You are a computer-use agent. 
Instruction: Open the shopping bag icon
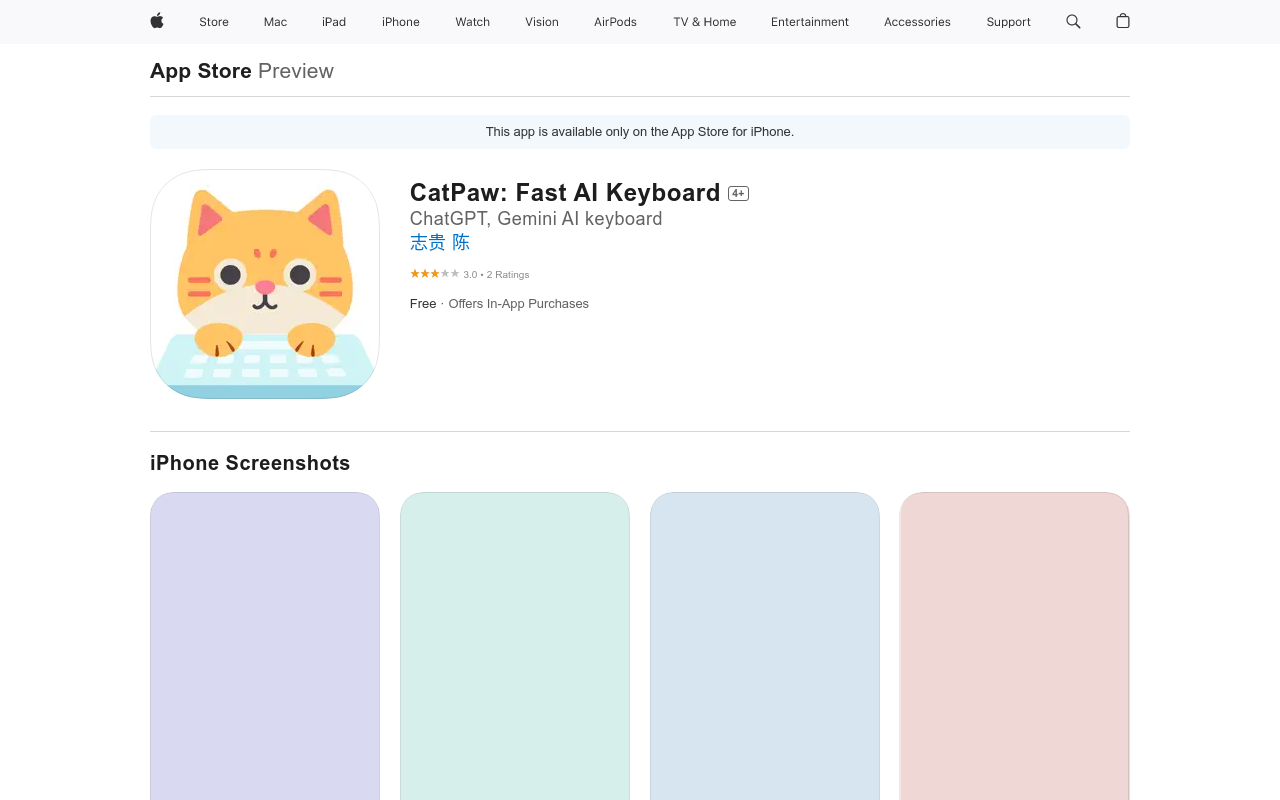1123,21
